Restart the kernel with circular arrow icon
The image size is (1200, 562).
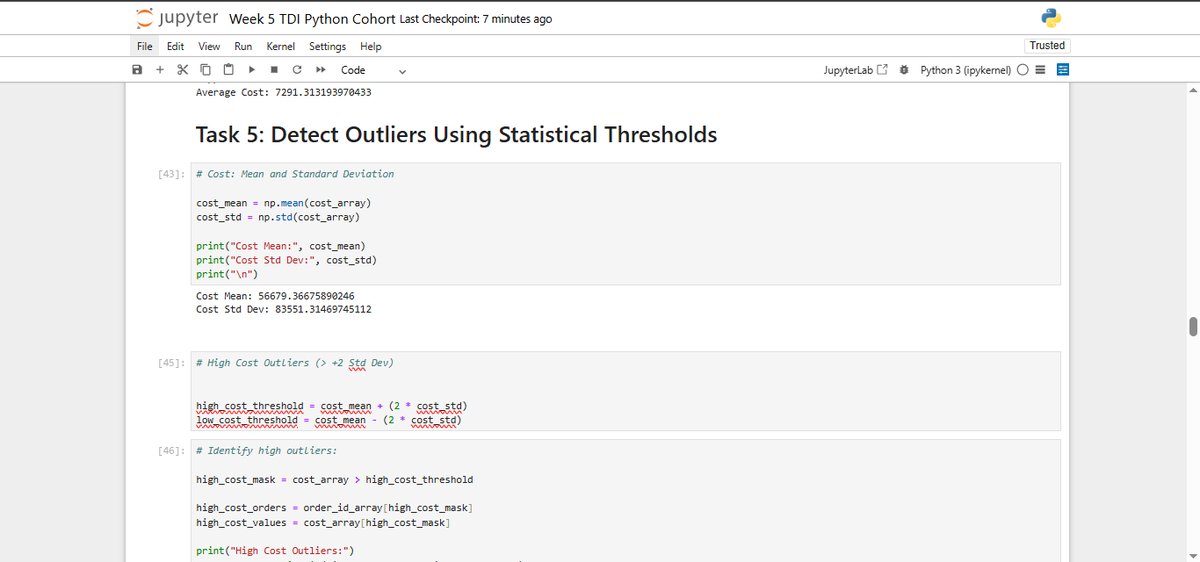(x=298, y=70)
